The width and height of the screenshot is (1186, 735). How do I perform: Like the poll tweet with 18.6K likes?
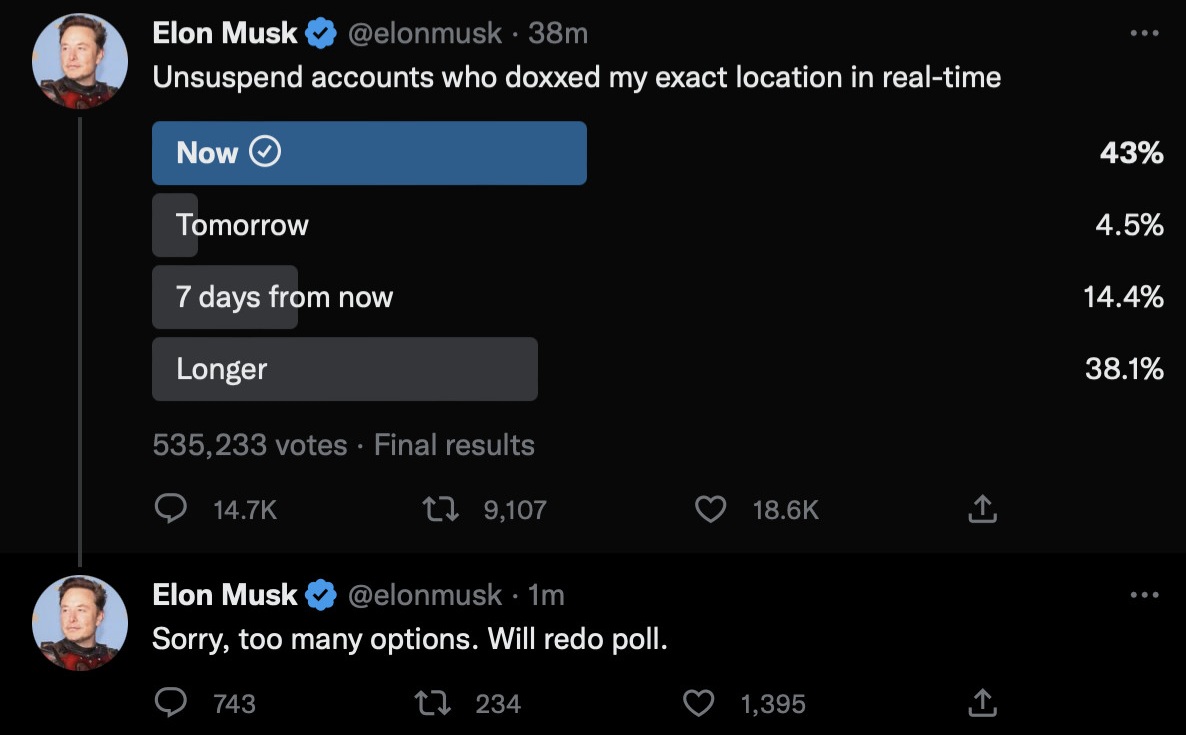(710, 509)
